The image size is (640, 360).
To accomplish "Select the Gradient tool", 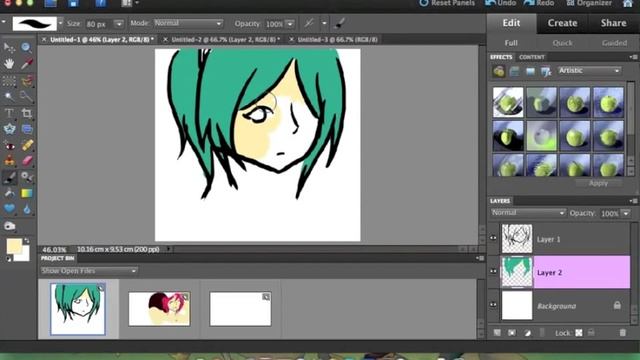I will pyautogui.click(x=26, y=193).
